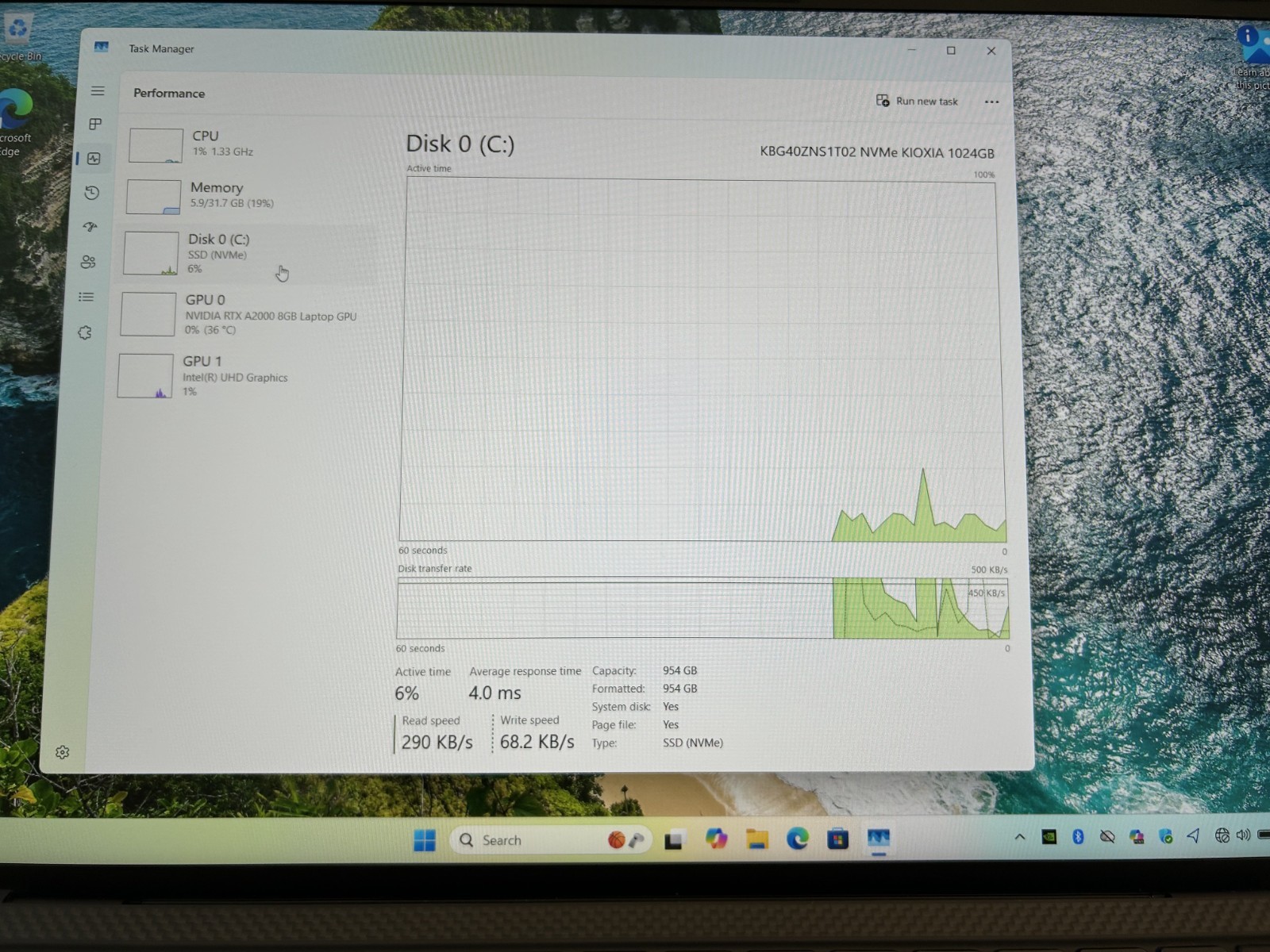The image size is (1270, 952).
Task: Click the location arrow tray icon
Action: tap(1193, 835)
